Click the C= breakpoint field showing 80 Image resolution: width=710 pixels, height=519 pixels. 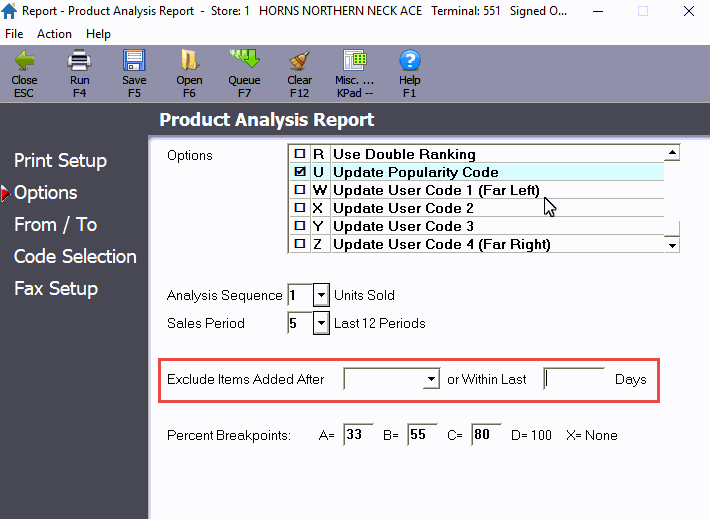pyautogui.click(x=486, y=435)
